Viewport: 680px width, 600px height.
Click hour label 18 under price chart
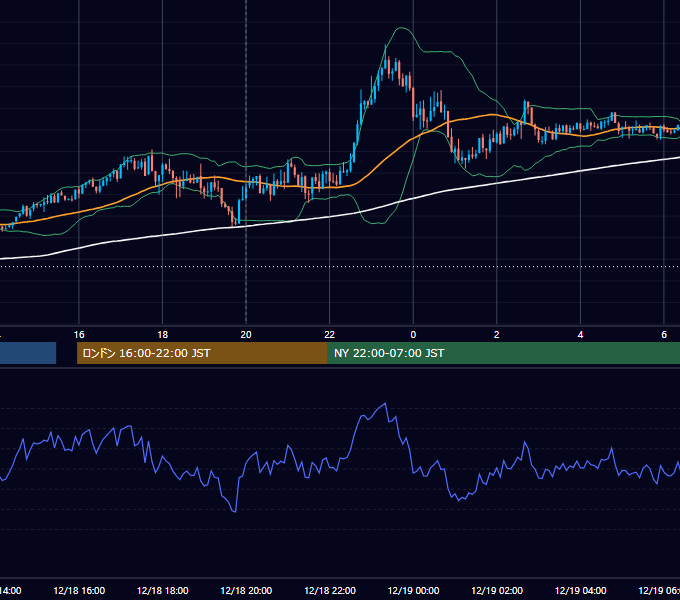click(x=163, y=335)
